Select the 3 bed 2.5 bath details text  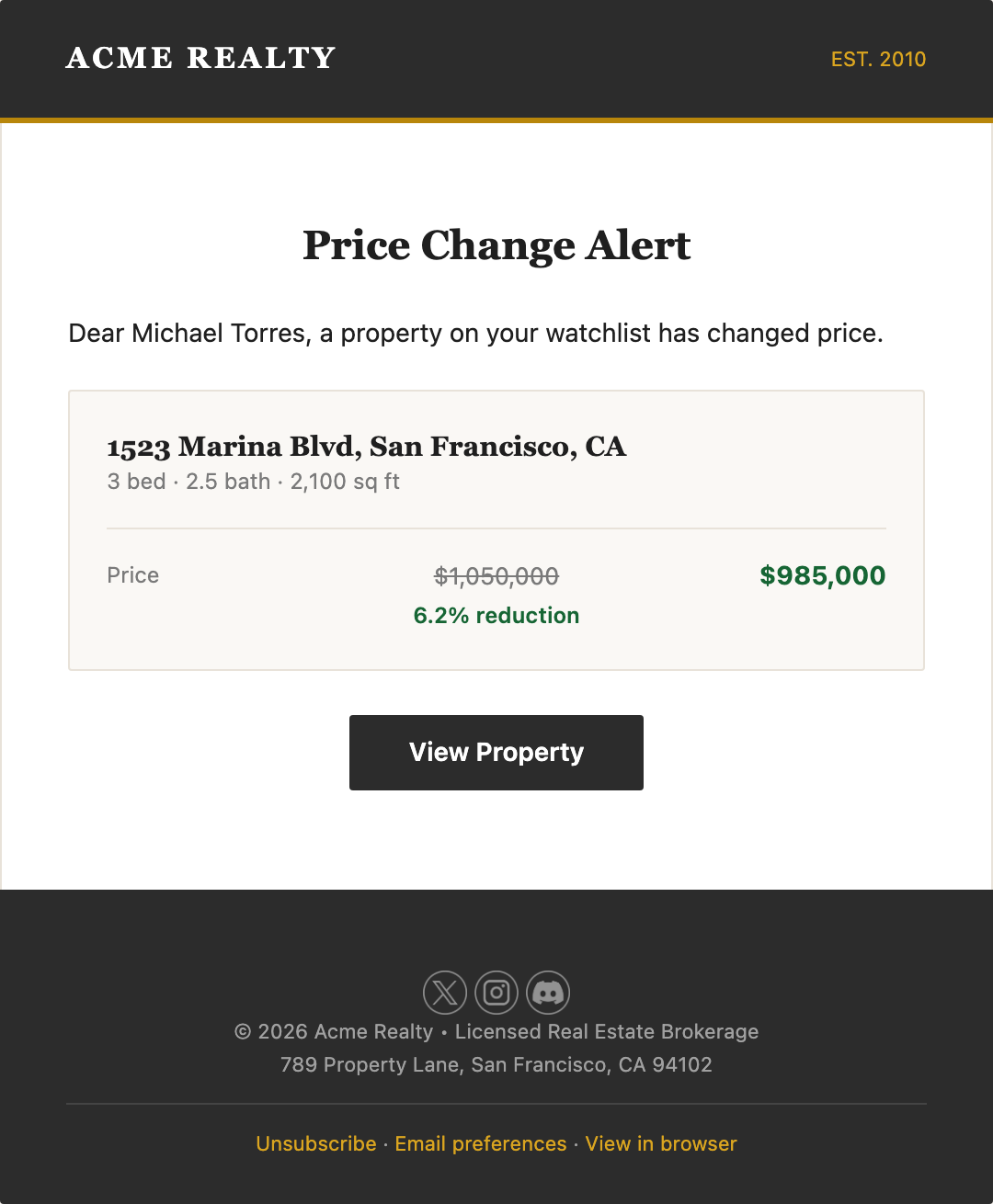tap(253, 481)
